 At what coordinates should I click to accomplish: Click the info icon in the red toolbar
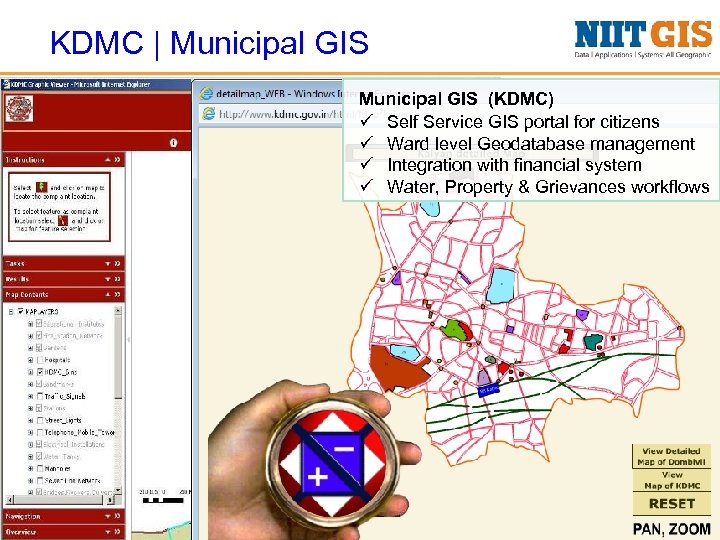point(173,143)
